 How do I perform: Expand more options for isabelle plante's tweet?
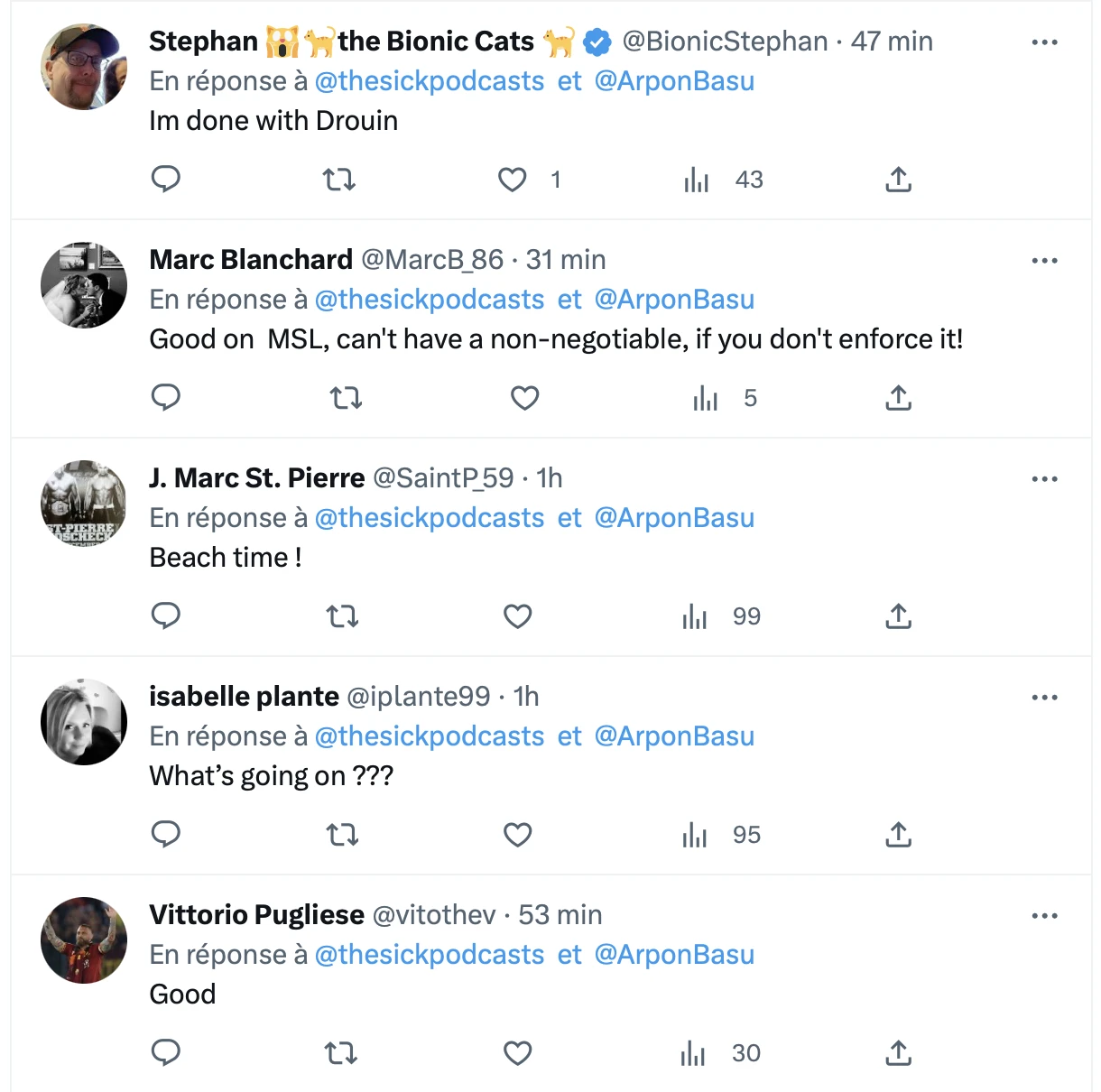click(1044, 698)
